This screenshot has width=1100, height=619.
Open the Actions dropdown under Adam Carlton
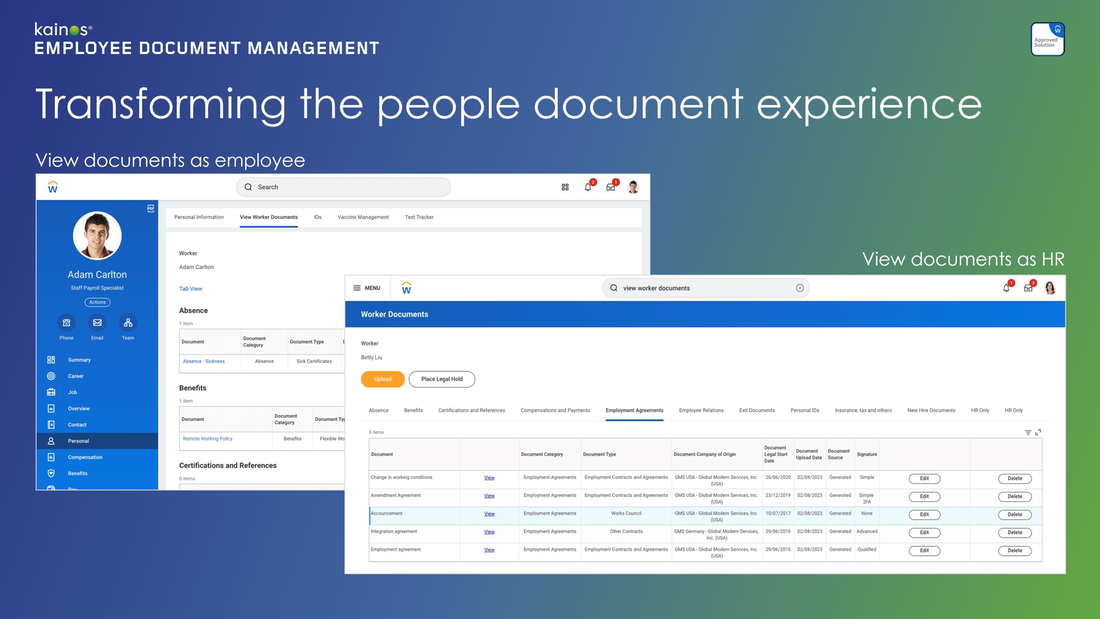97,301
